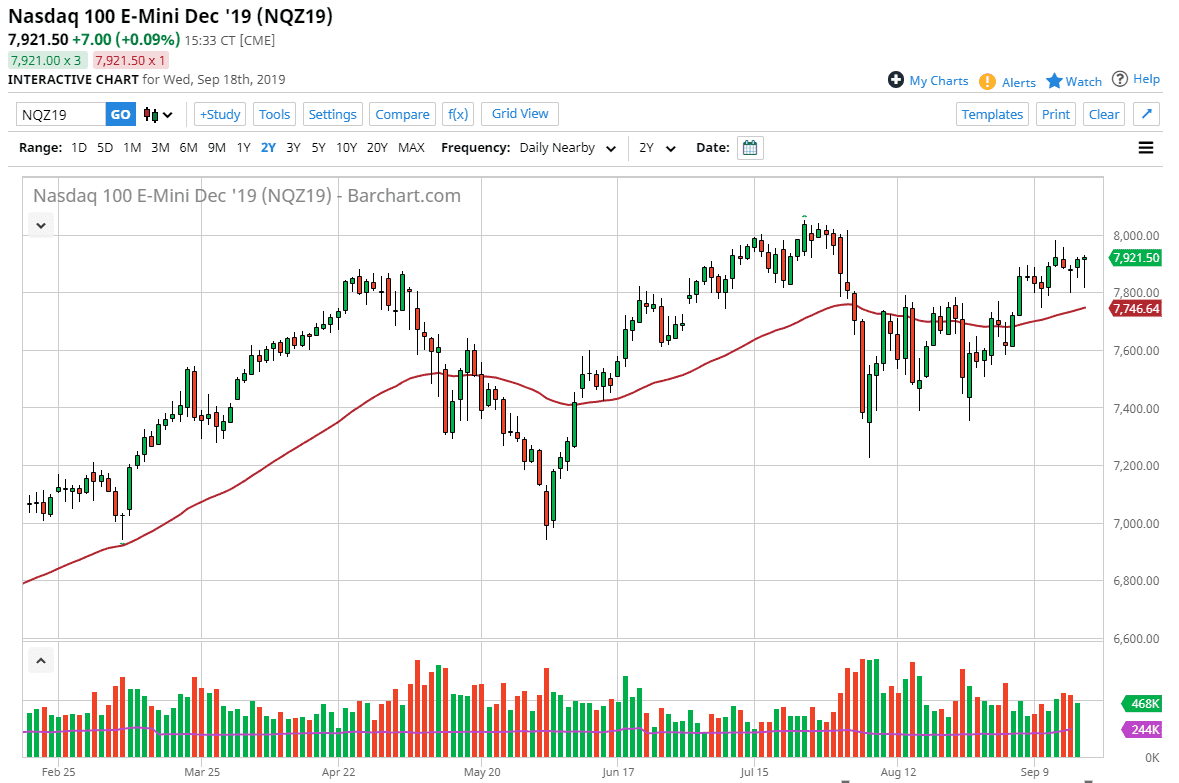Image resolution: width=1179 pixels, height=783 pixels.
Task: Select the 6M range option
Action: [x=188, y=148]
